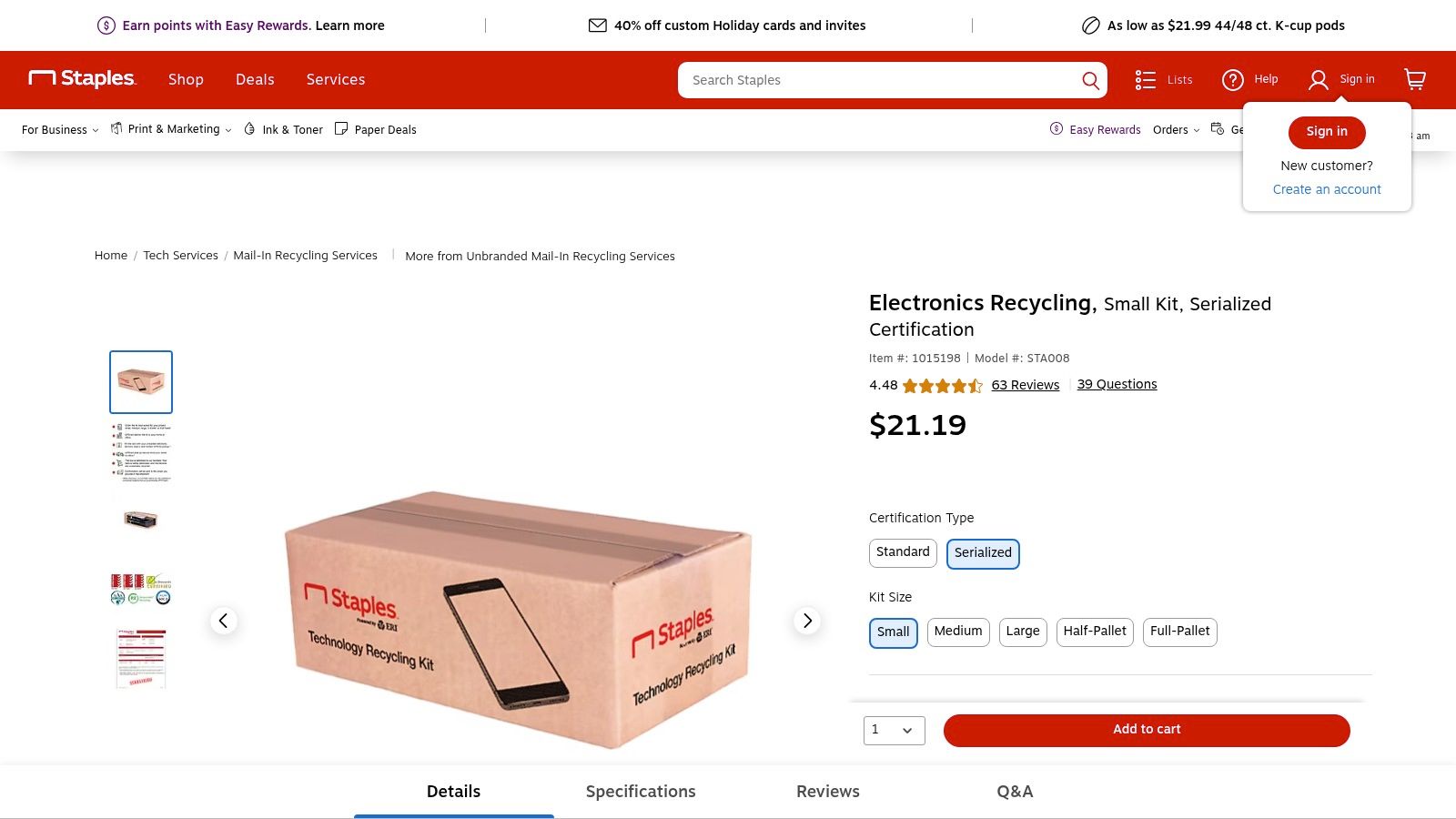The height and width of the screenshot is (819, 1456).
Task: Select Medium kit size
Action: click(x=957, y=632)
